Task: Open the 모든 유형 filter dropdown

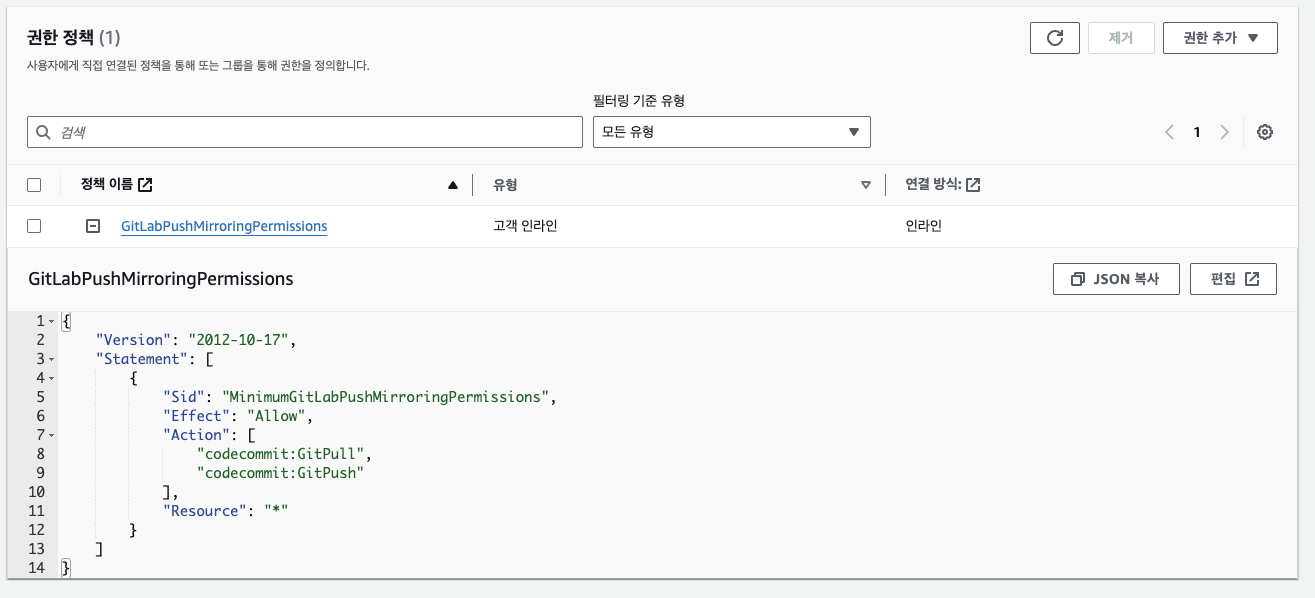Action: 732,132
